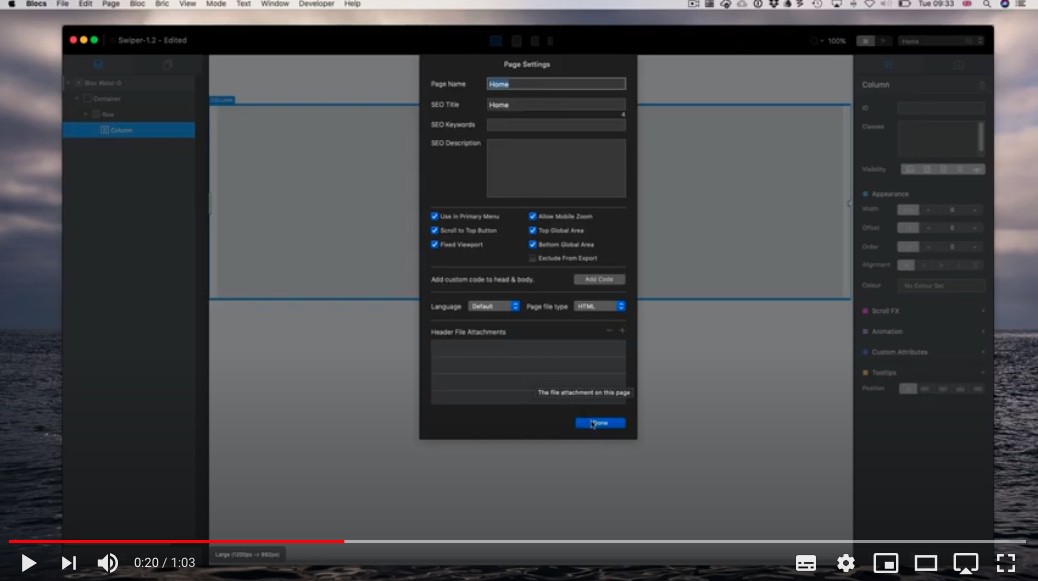Cast video with the AirPlay icon
This screenshot has width=1038, height=581.
(x=965, y=563)
